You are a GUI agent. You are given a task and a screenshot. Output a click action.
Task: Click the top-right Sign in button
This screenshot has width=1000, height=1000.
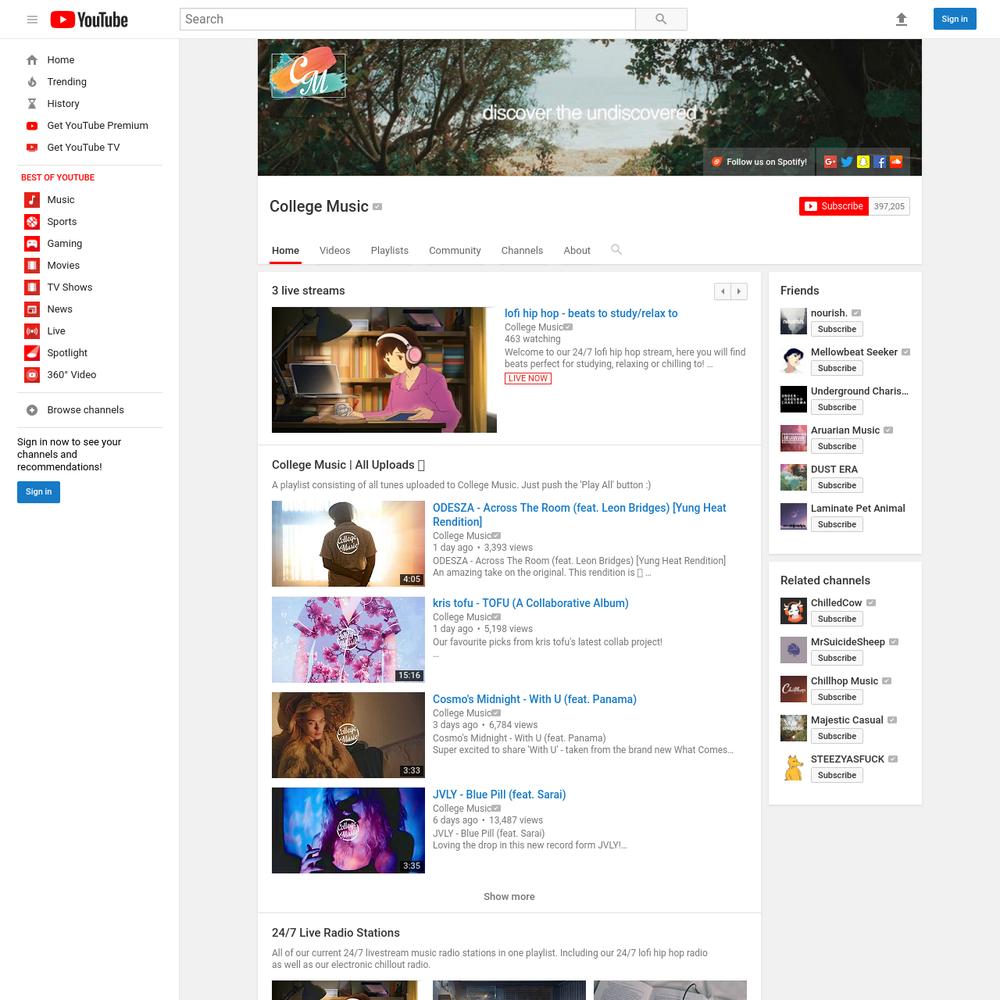[x=954, y=19]
